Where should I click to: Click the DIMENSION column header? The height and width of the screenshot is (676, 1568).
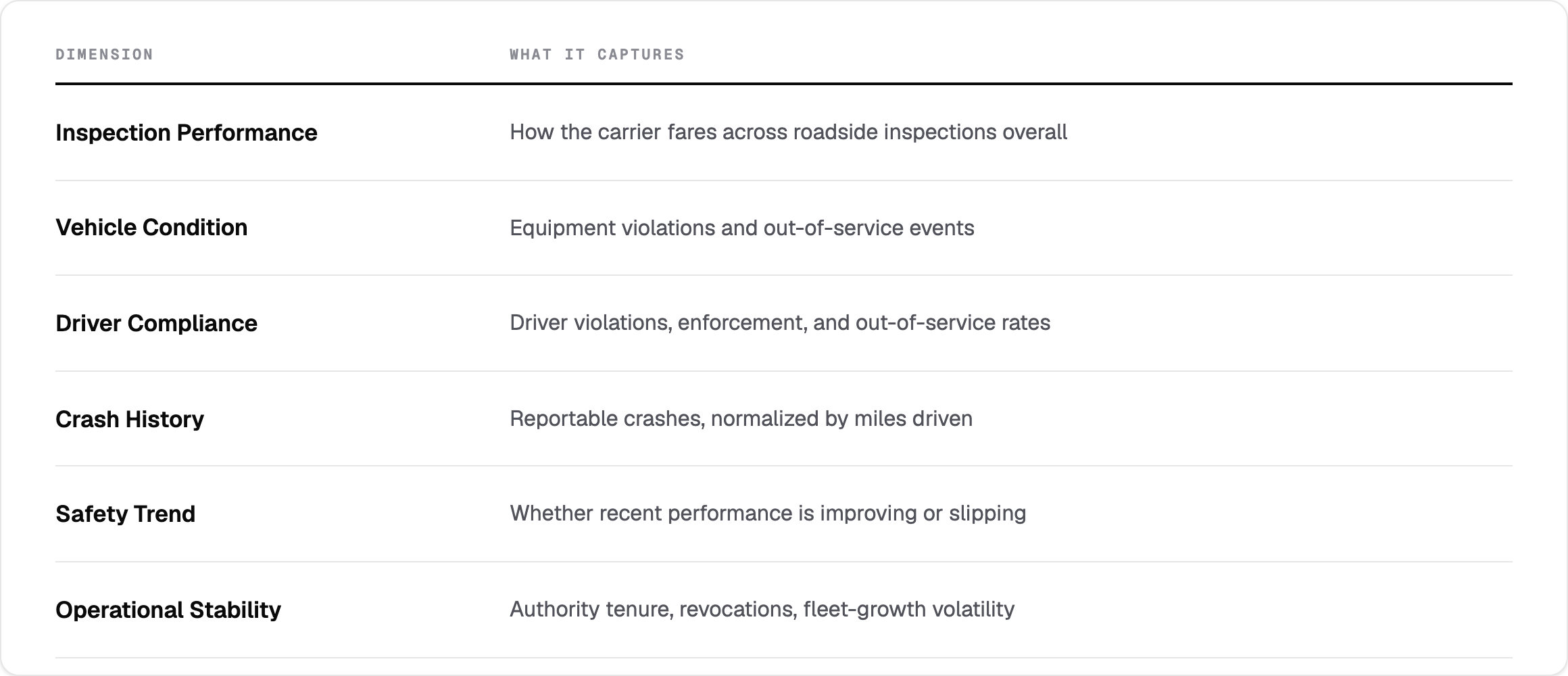pyautogui.click(x=104, y=54)
